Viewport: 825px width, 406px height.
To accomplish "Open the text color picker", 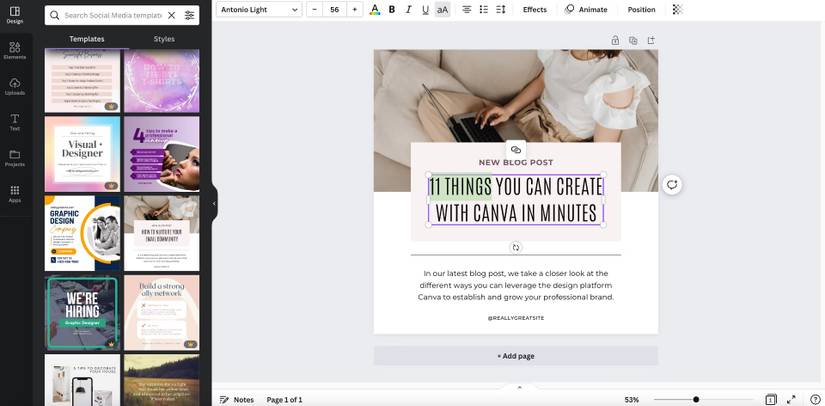I will pos(375,9).
